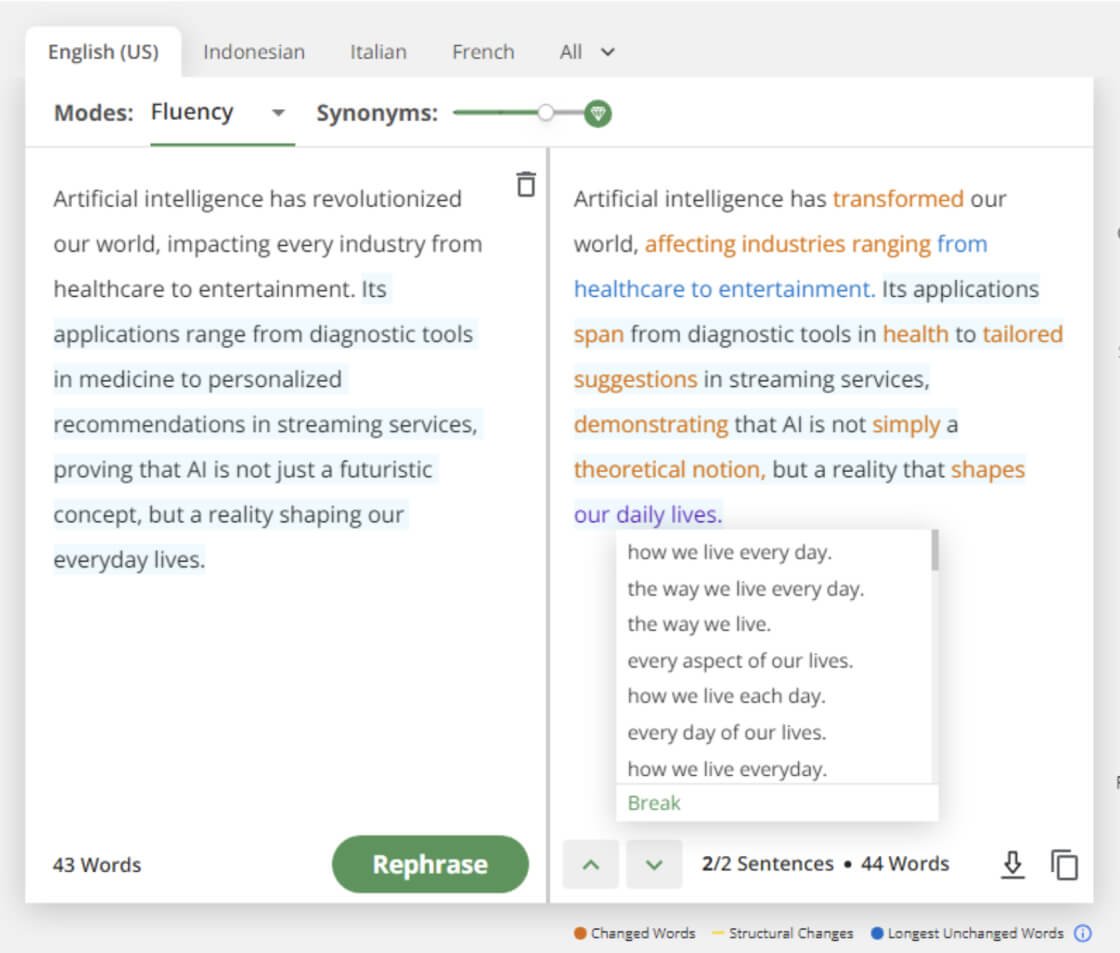The height and width of the screenshot is (953, 1120).
Task: Click the Break option in the suggestions
Action: click(x=653, y=802)
